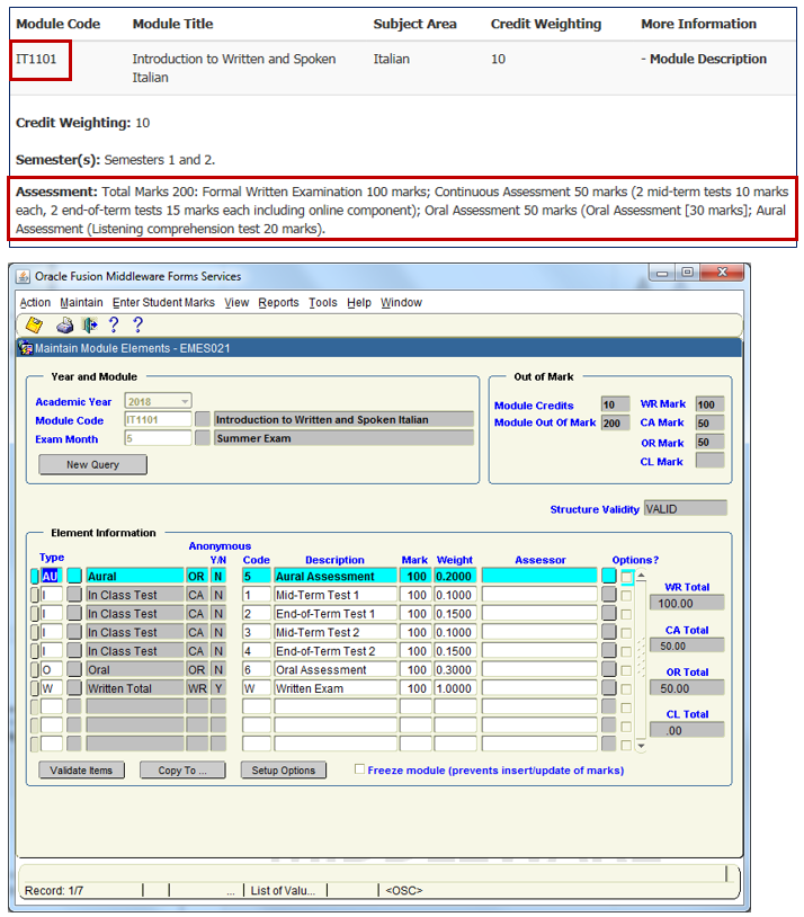This screenshot has height=917, width=804.
Task: Click the first question mark help icon
Action: (x=113, y=325)
